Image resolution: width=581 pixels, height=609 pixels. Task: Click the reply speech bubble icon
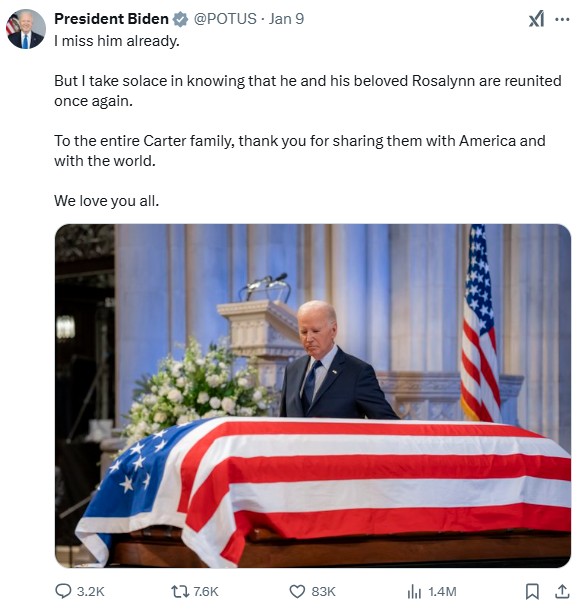63,591
